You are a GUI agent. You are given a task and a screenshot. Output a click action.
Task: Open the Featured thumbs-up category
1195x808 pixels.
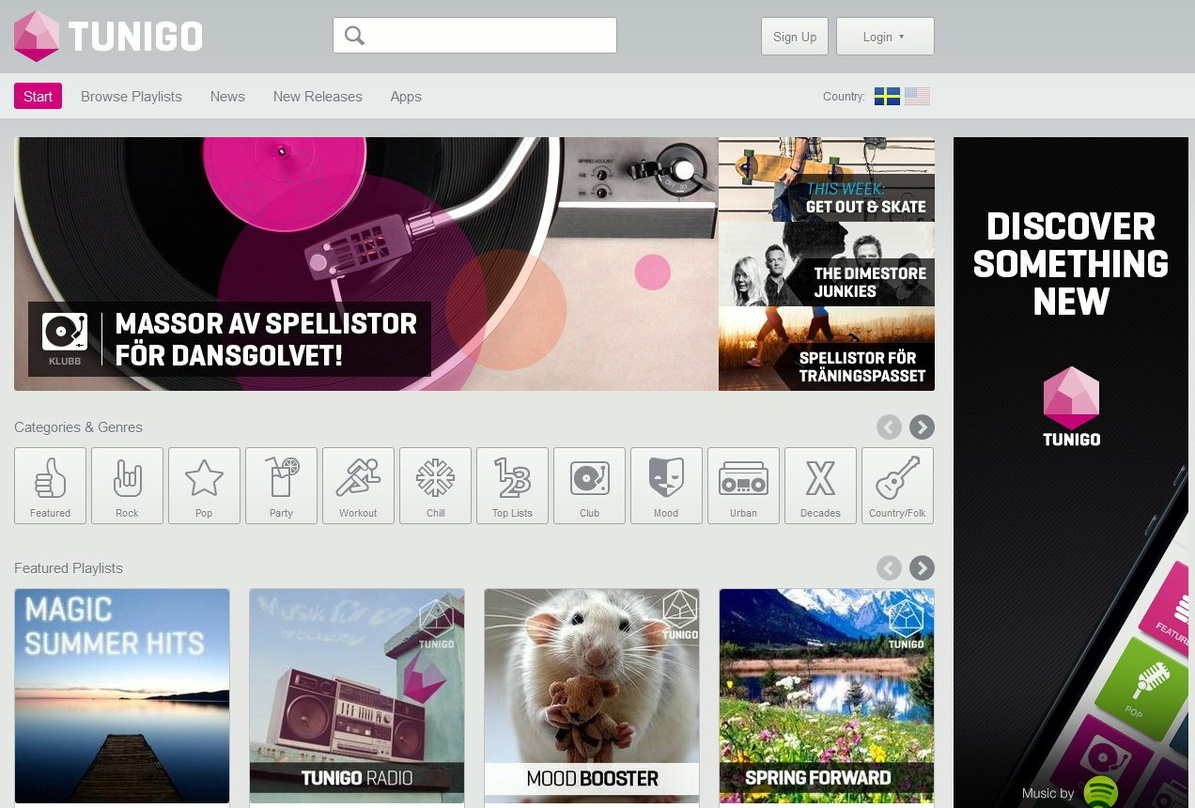[x=50, y=486]
